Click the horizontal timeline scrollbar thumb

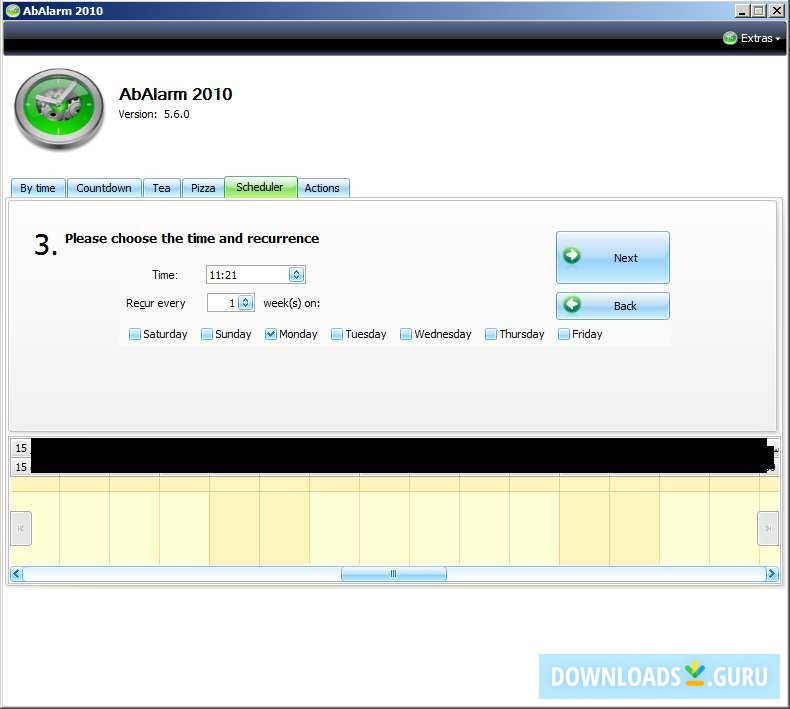(393, 574)
